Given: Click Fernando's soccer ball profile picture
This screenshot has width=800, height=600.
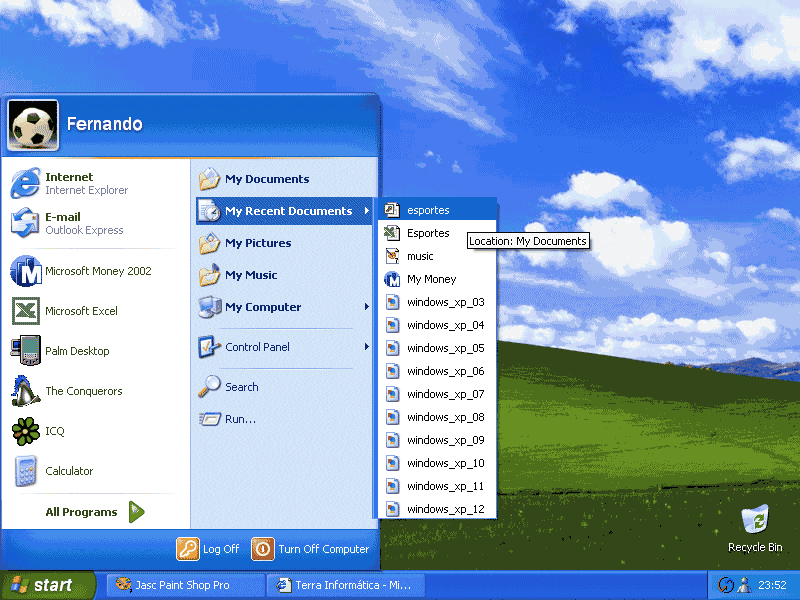Looking at the screenshot, I should coord(33,124).
